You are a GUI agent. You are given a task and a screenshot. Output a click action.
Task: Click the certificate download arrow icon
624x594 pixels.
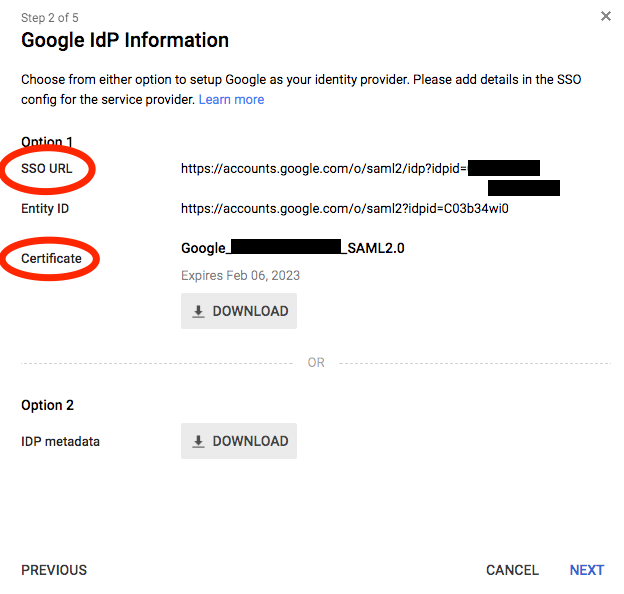click(x=198, y=311)
